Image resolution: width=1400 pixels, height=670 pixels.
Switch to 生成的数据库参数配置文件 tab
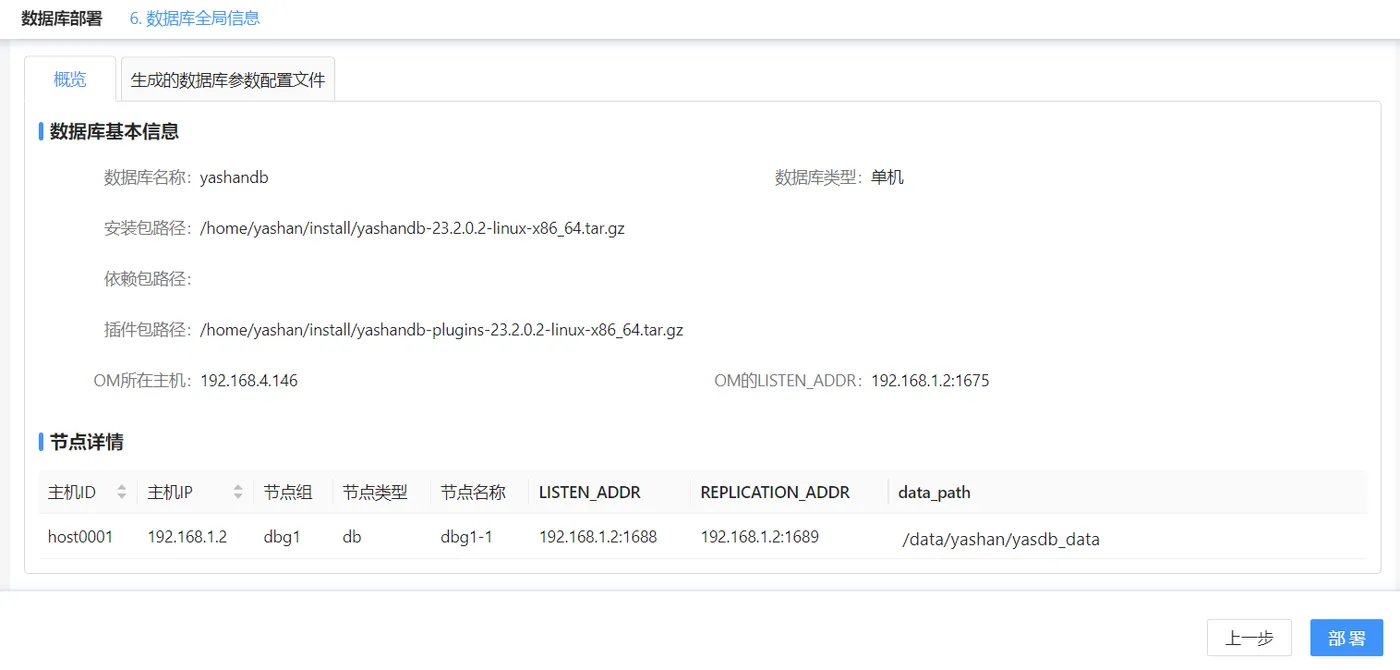tap(228, 79)
